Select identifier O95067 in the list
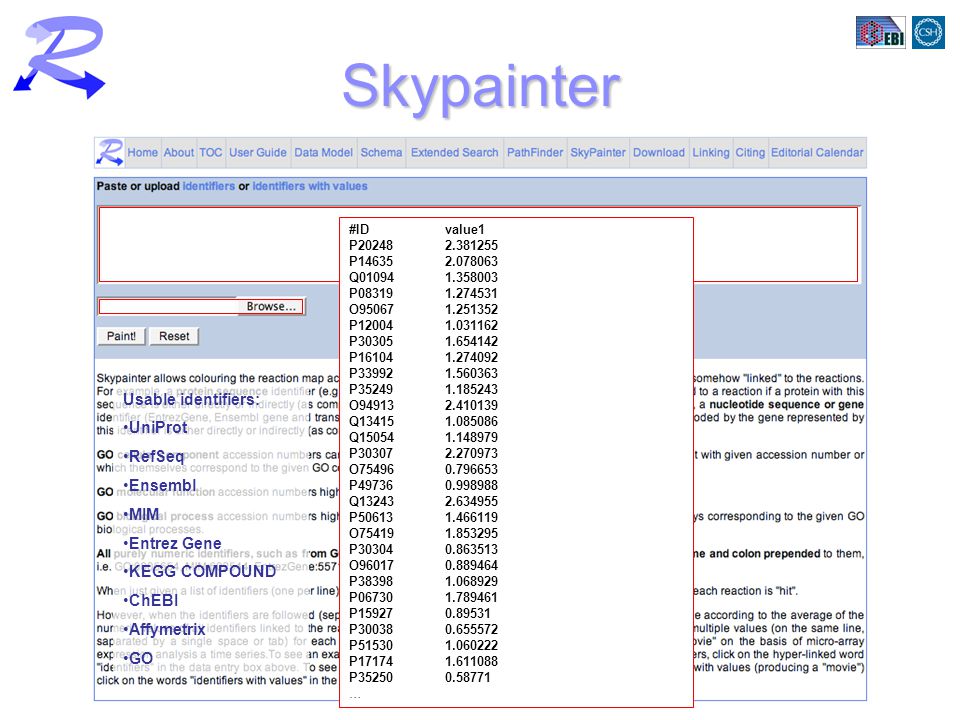The height and width of the screenshot is (720, 960). (x=371, y=309)
